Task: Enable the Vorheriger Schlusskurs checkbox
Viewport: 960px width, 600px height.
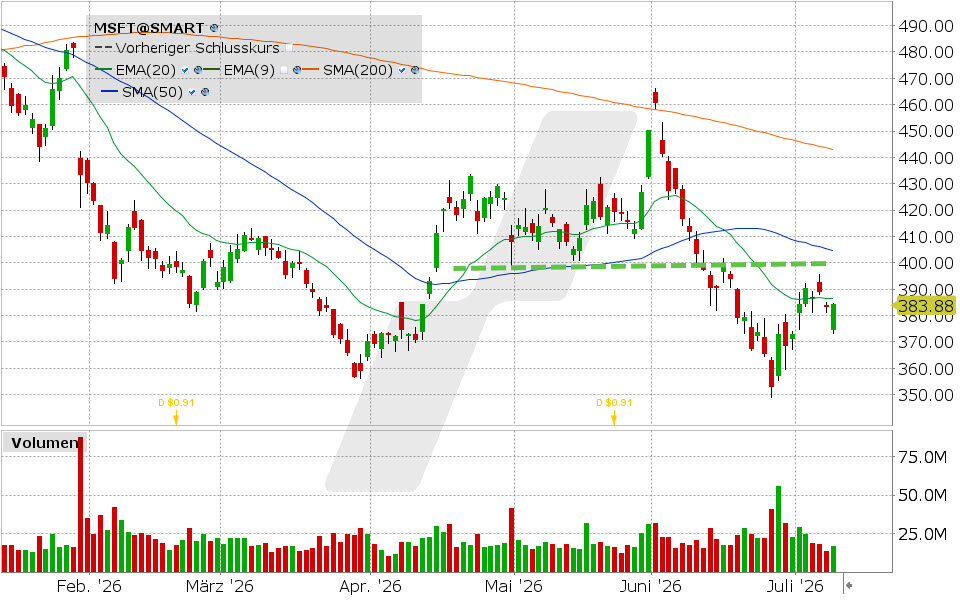Action: click(x=289, y=48)
